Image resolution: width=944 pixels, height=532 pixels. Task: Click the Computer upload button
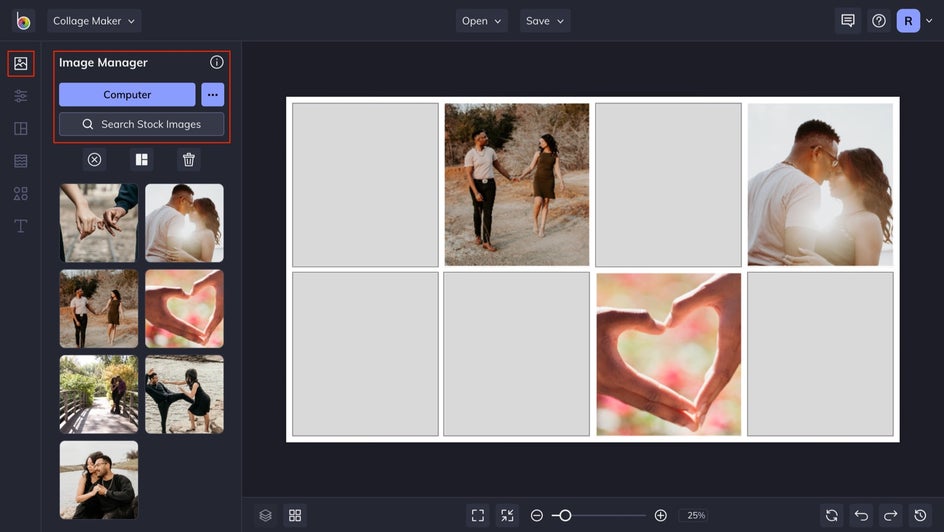[x=127, y=94]
